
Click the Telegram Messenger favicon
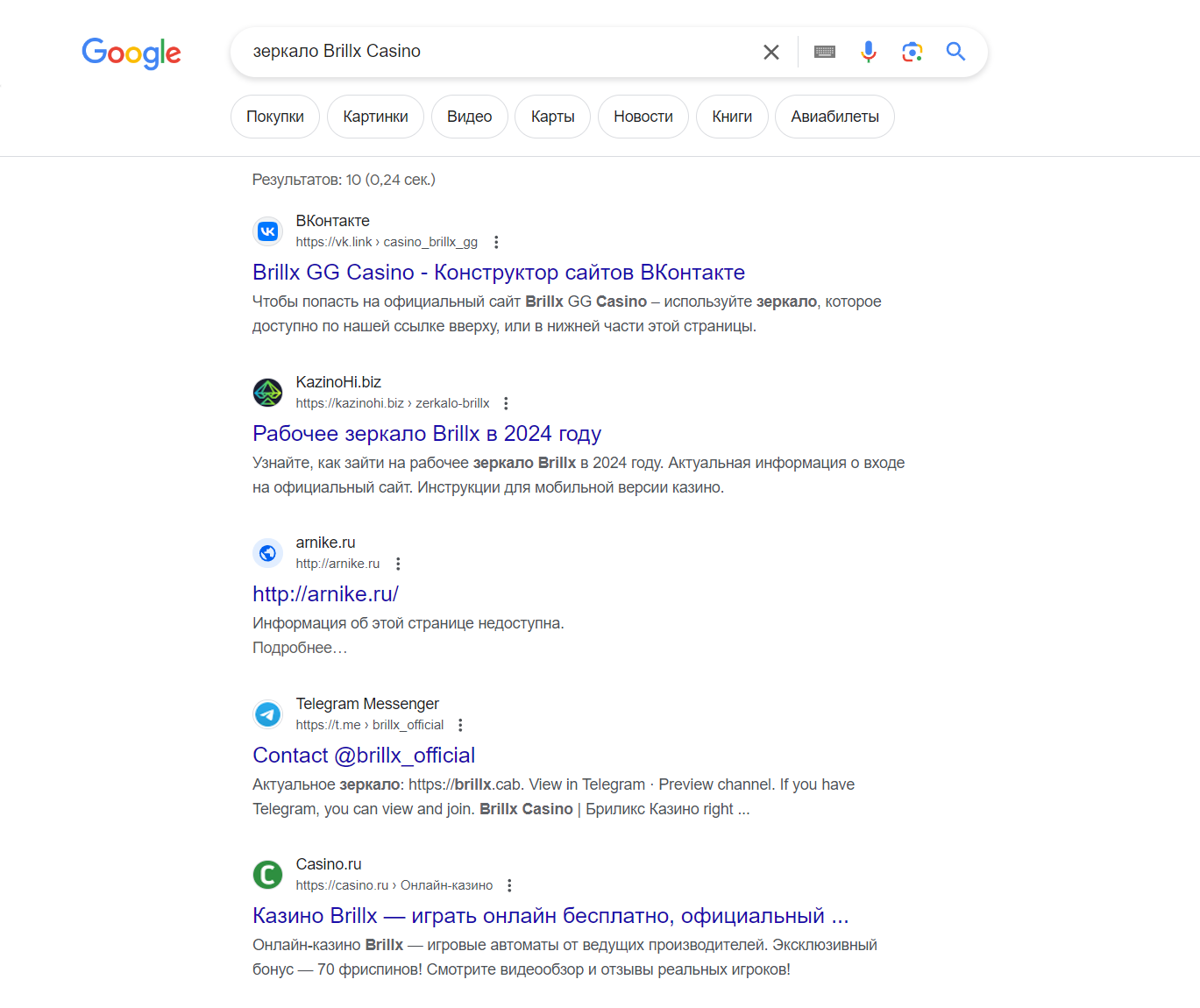tap(267, 714)
